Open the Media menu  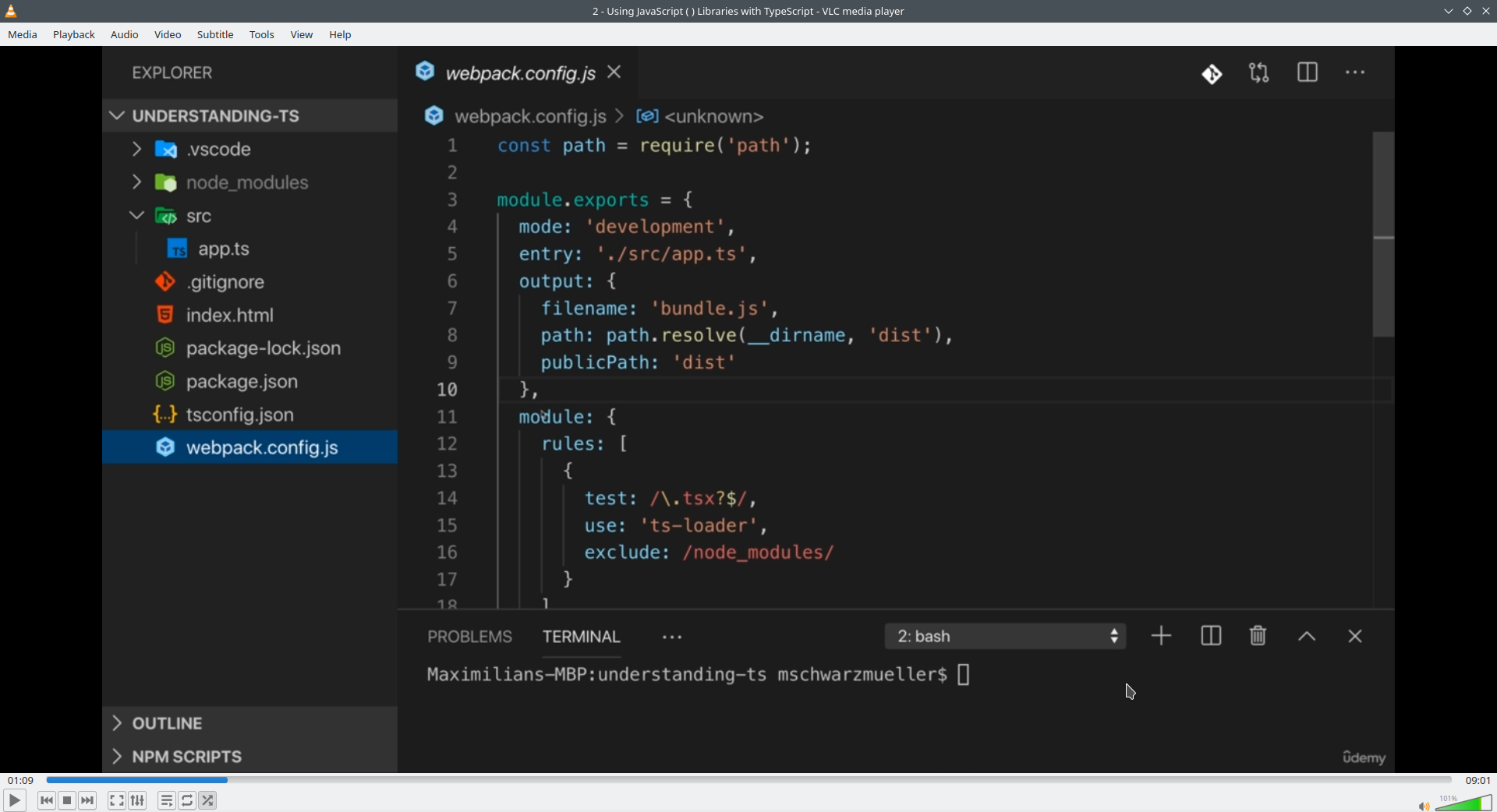[x=23, y=34]
